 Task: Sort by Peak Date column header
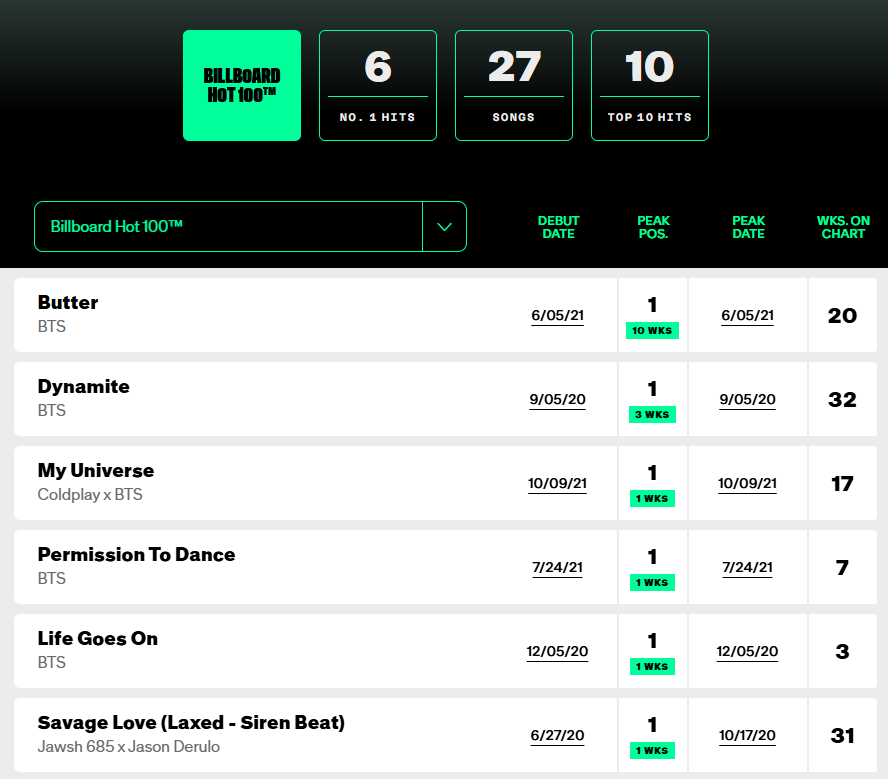click(x=749, y=227)
